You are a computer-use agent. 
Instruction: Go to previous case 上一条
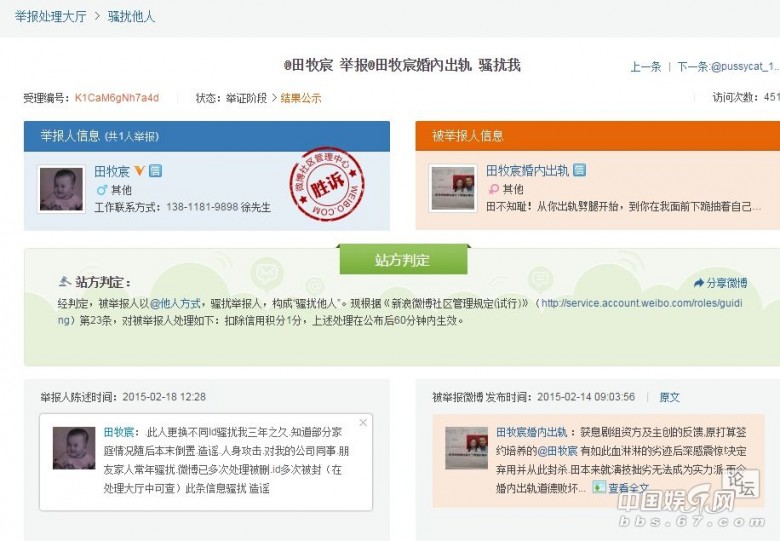pyautogui.click(x=645, y=67)
